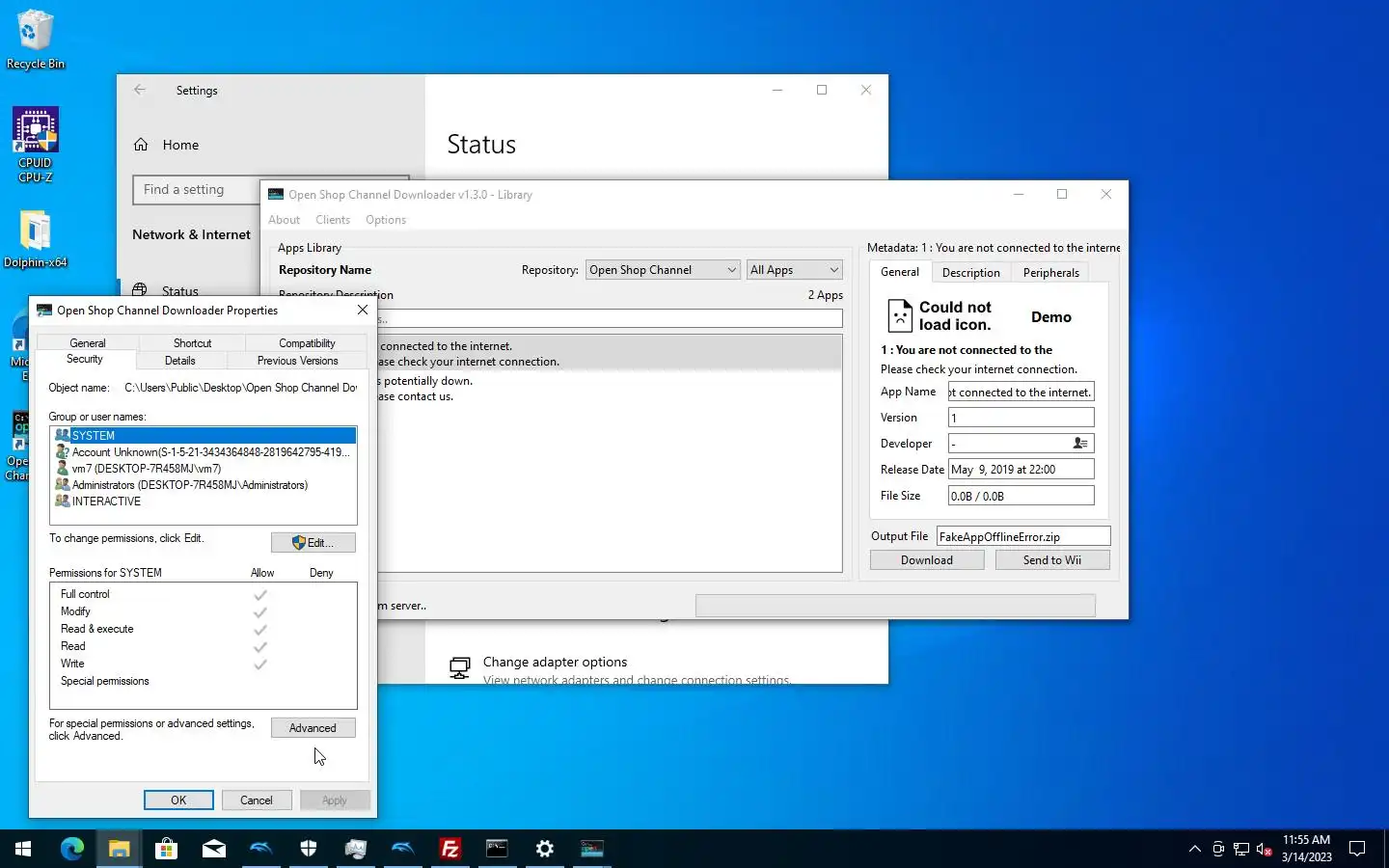Click the Release Date field
The image size is (1389, 868).
click(x=1021, y=470)
